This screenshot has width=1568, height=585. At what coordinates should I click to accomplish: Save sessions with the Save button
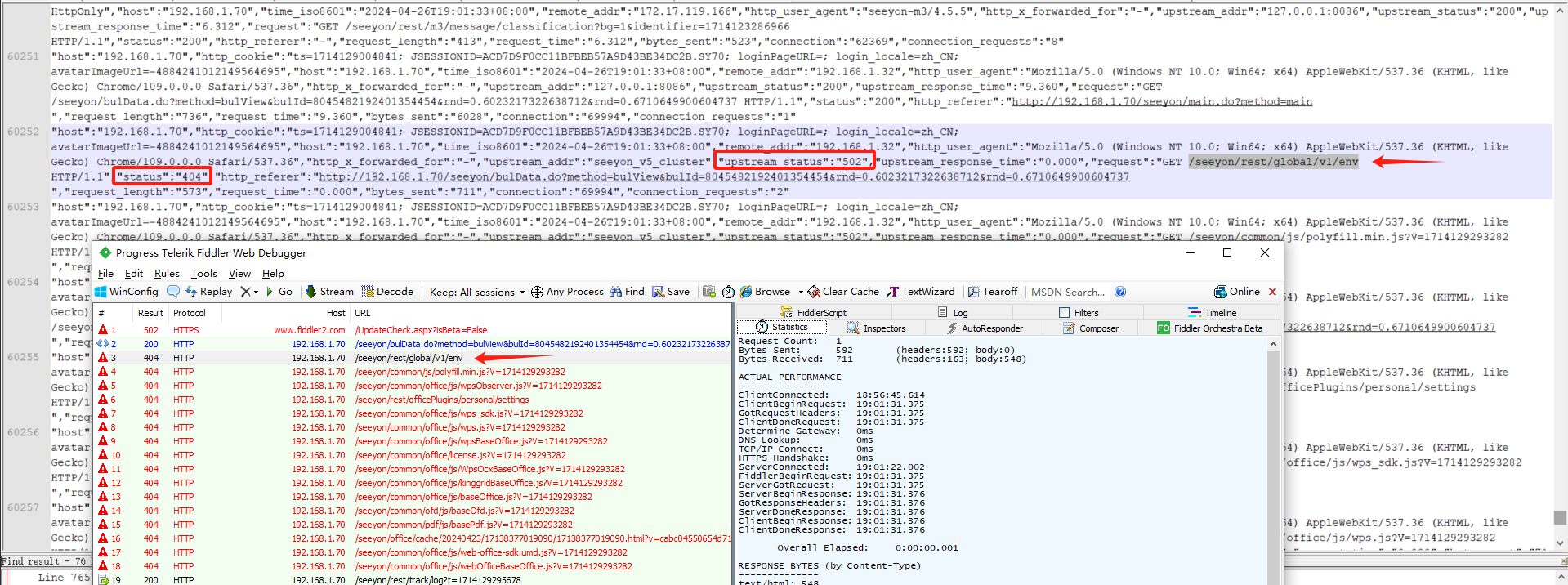point(671,292)
